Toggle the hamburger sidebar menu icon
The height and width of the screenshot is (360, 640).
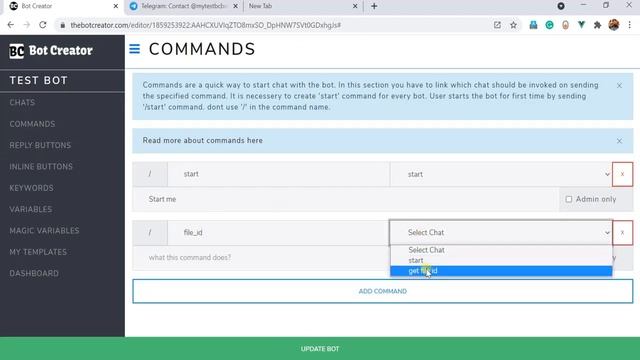click(x=135, y=49)
